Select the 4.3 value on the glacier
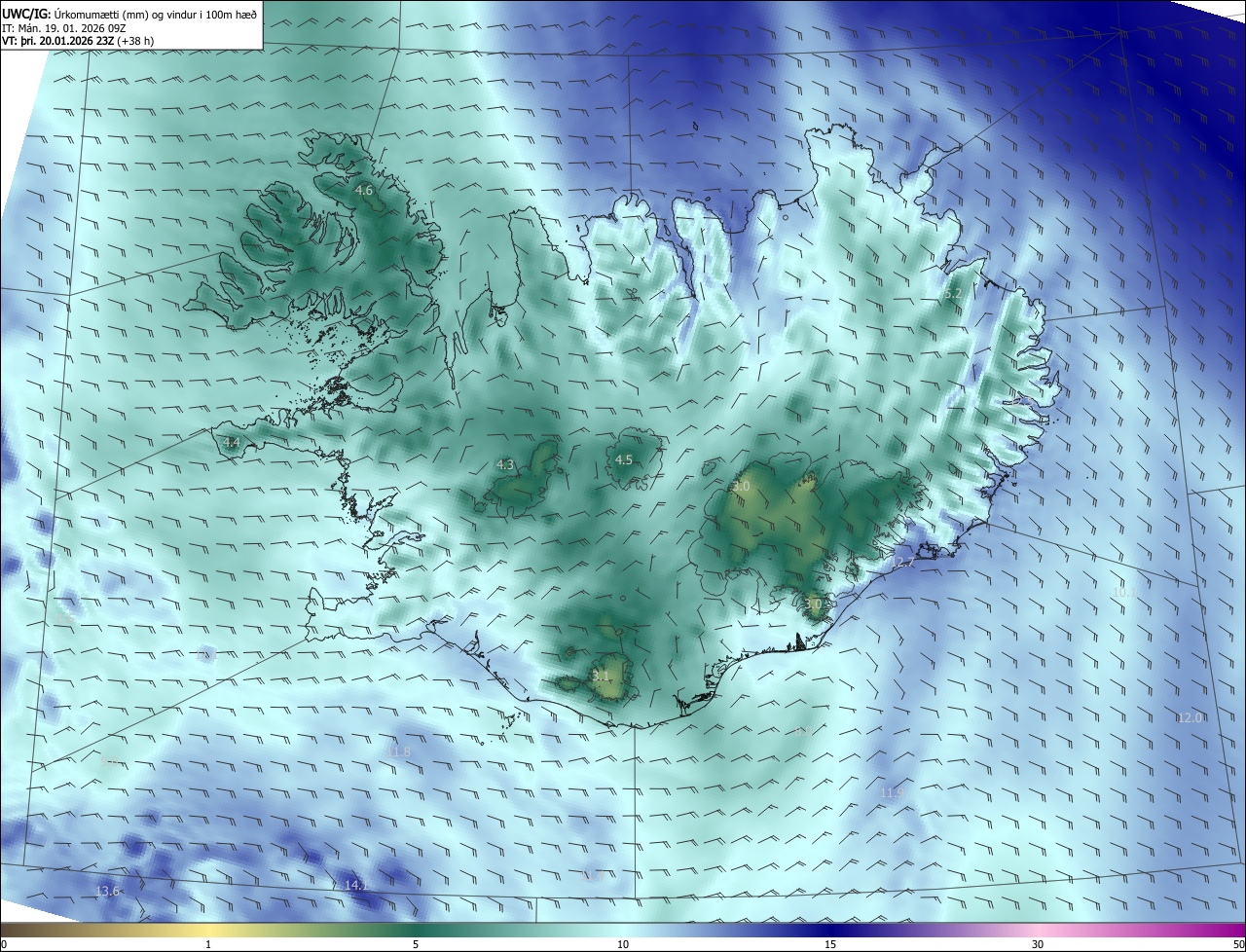 click(505, 465)
